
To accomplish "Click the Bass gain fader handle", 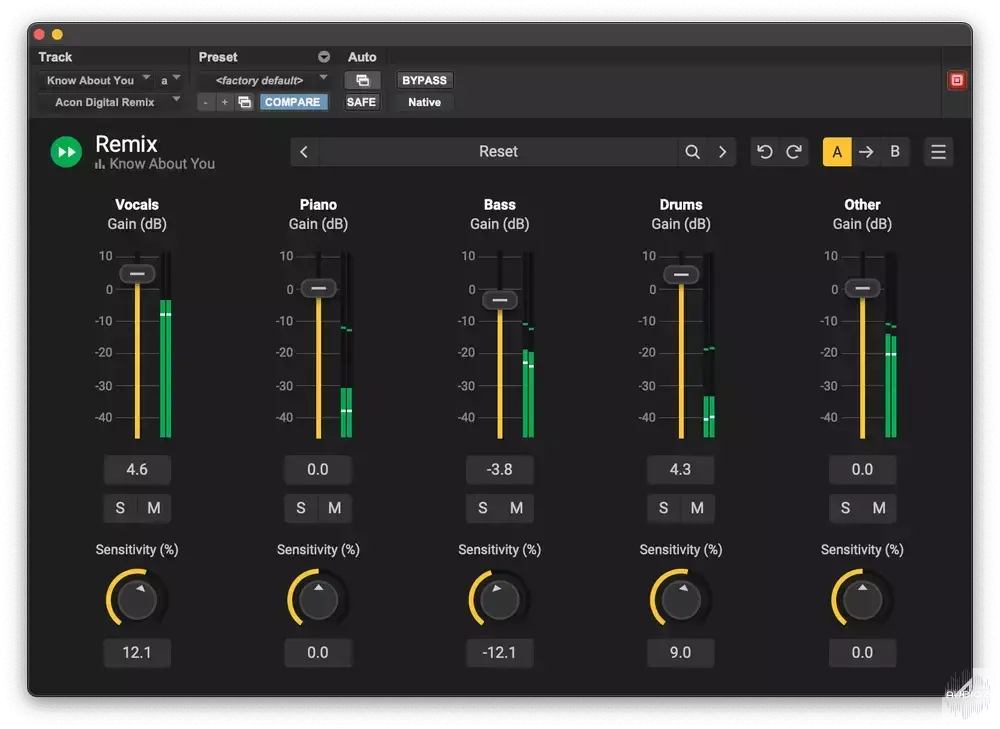I will click(x=500, y=300).
